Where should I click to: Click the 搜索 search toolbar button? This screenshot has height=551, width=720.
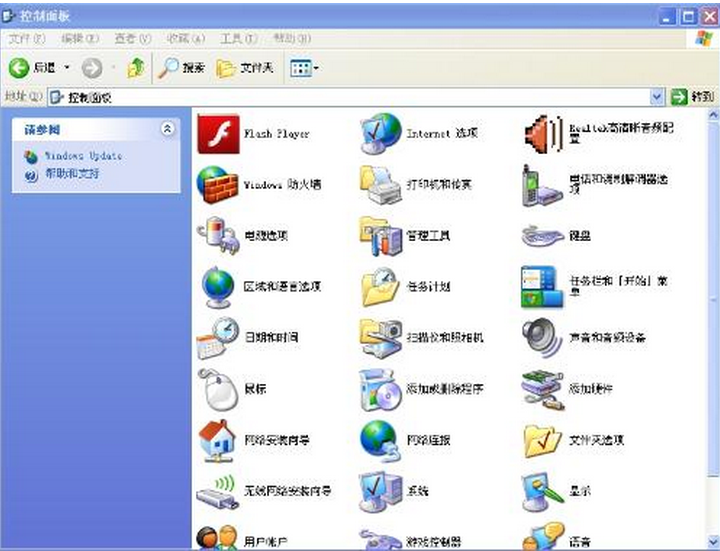click(181, 68)
